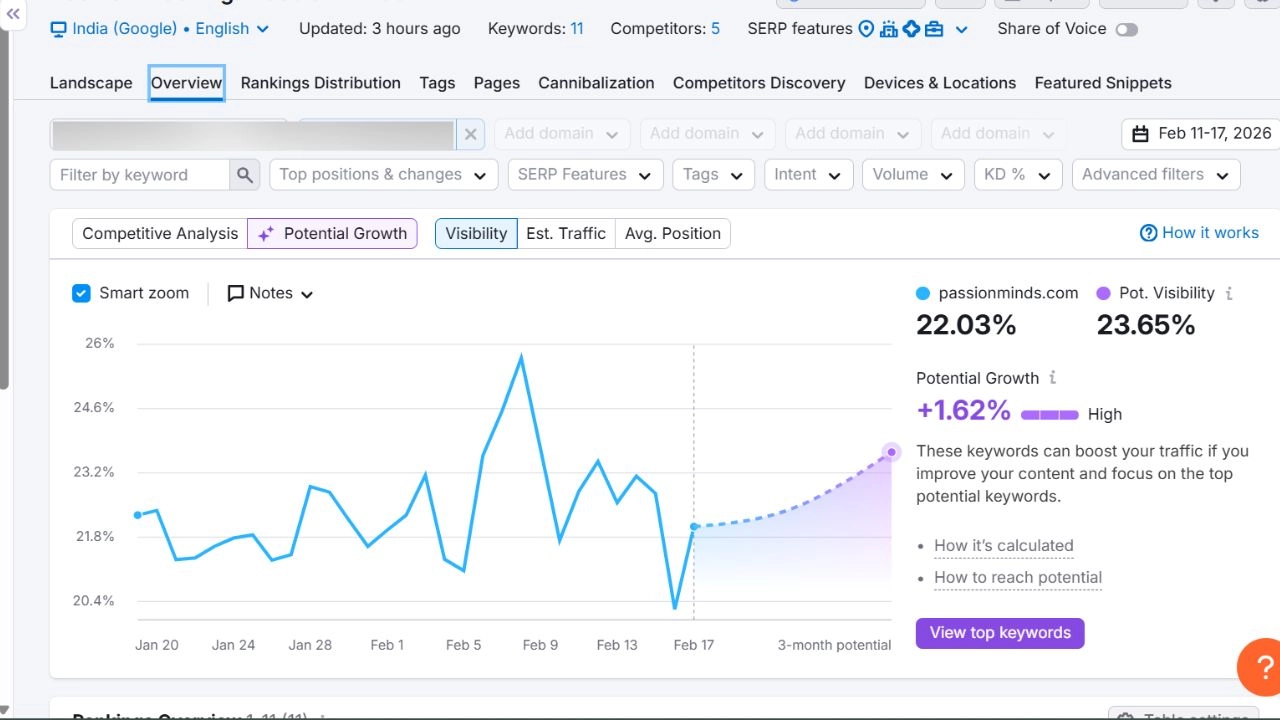The width and height of the screenshot is (1280, 720).
Task: Uncheck the Smart zoom checkbox
Action: (x=82, y=293)
